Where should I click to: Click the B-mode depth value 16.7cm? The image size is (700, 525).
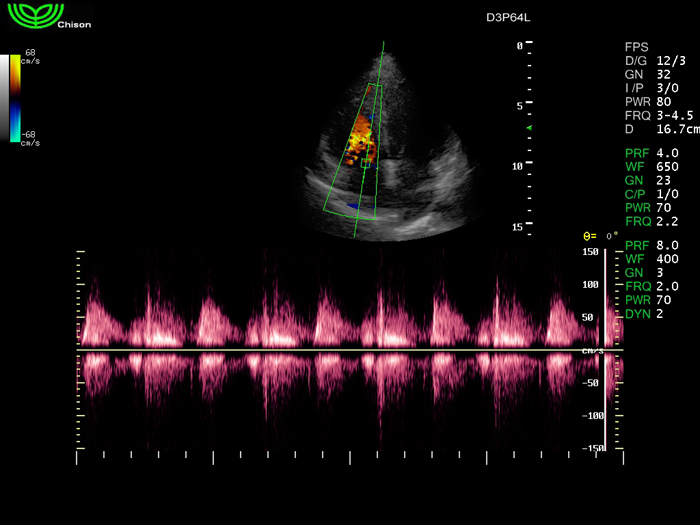654,130
